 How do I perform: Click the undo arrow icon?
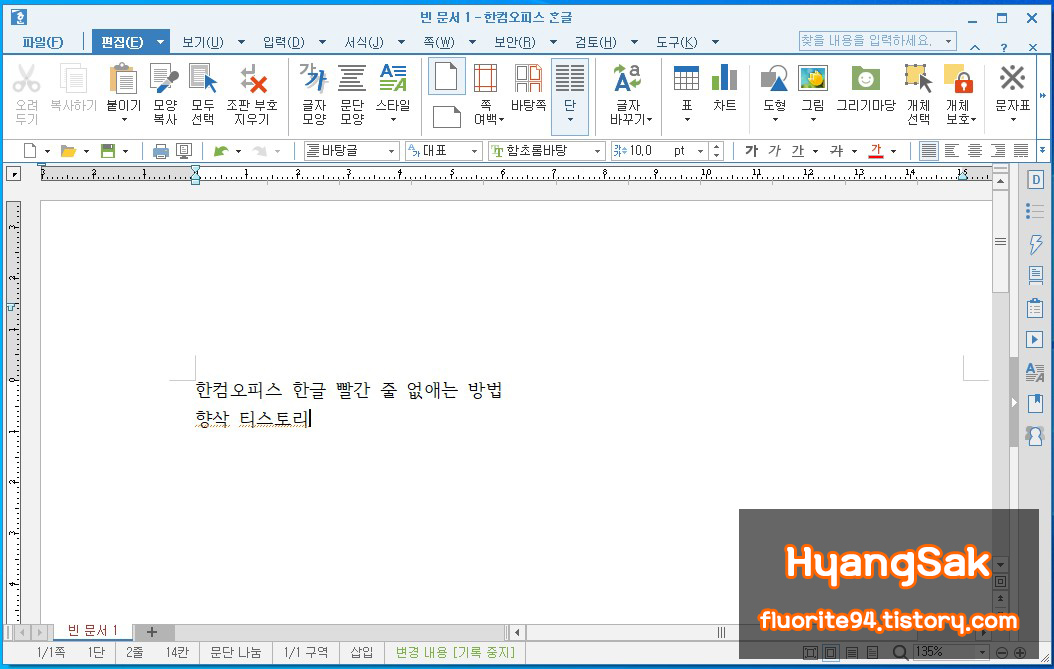coord(220,151)
